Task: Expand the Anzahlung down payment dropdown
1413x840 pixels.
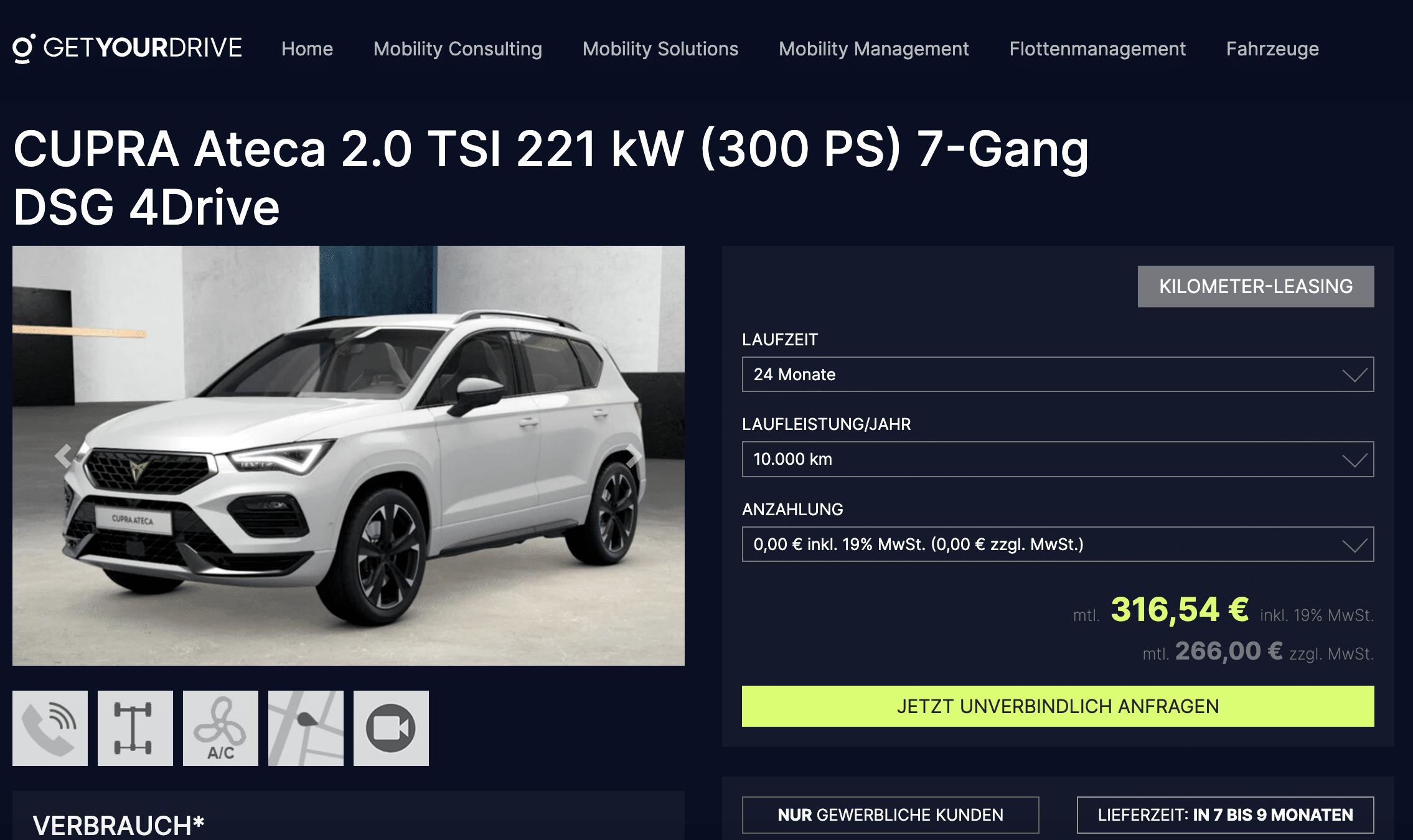Action: (1058, 544)
